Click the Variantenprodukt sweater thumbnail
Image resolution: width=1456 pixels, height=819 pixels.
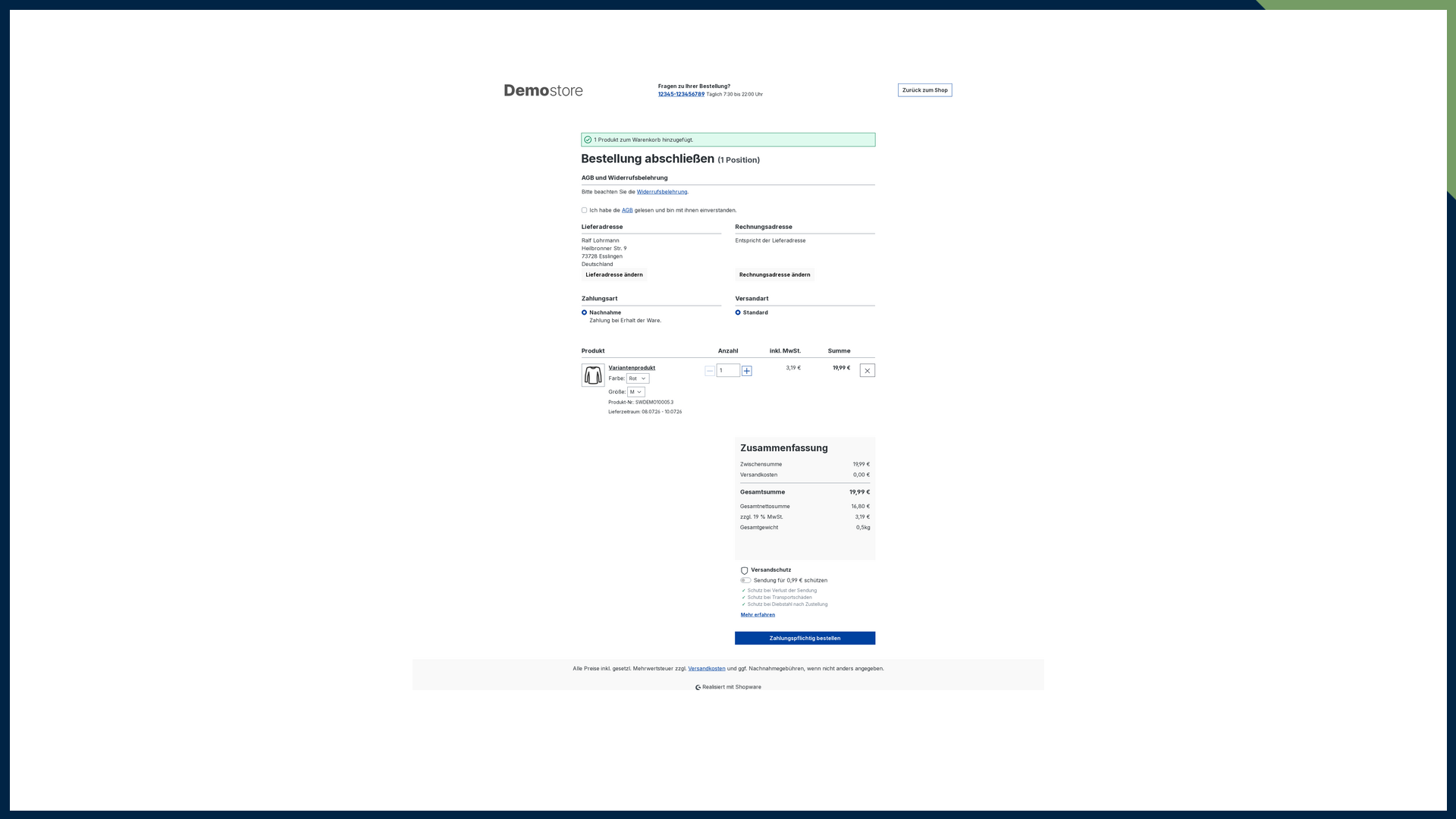(593, 375)
